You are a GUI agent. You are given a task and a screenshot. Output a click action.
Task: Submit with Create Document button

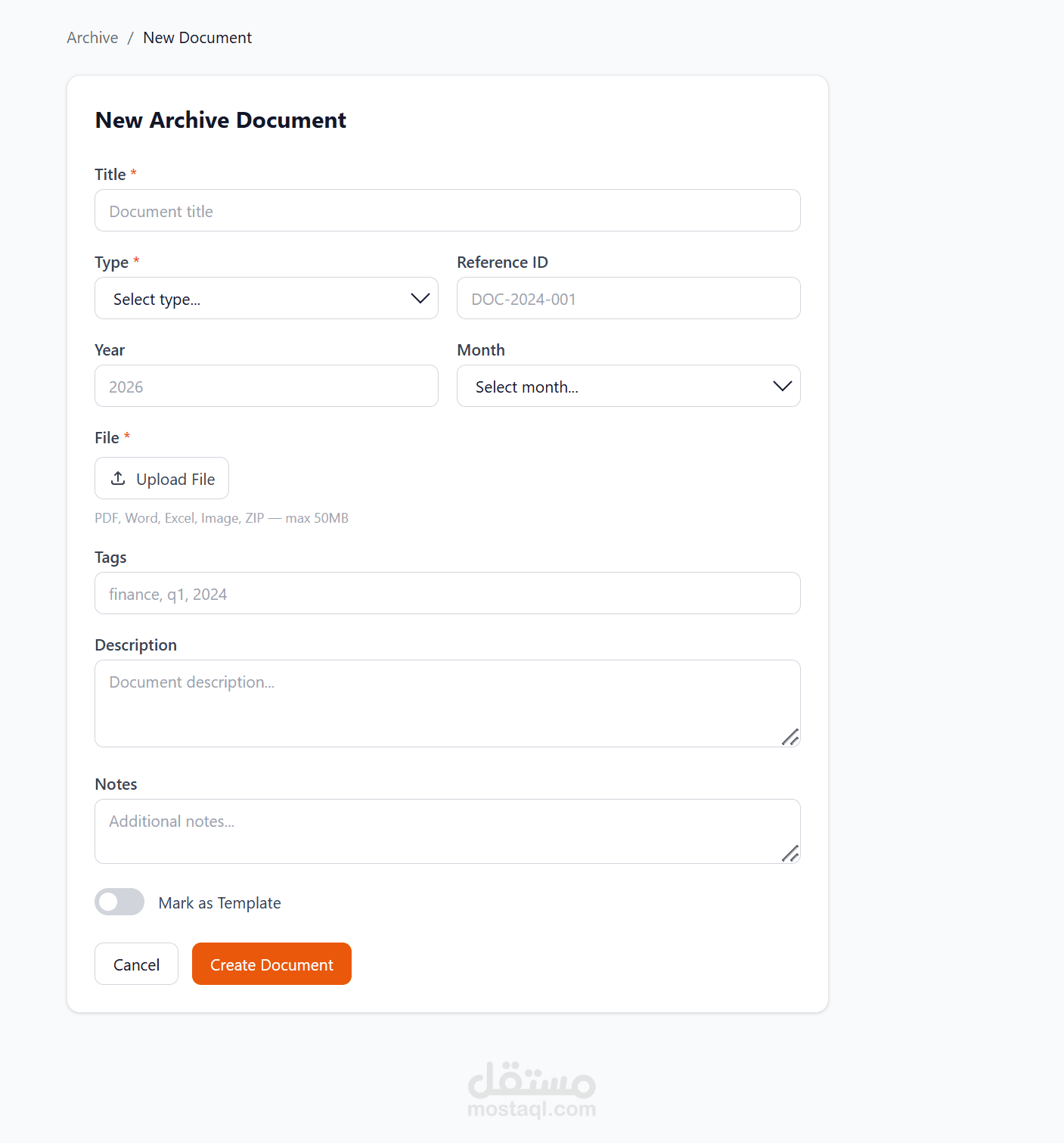pos(271,964)
